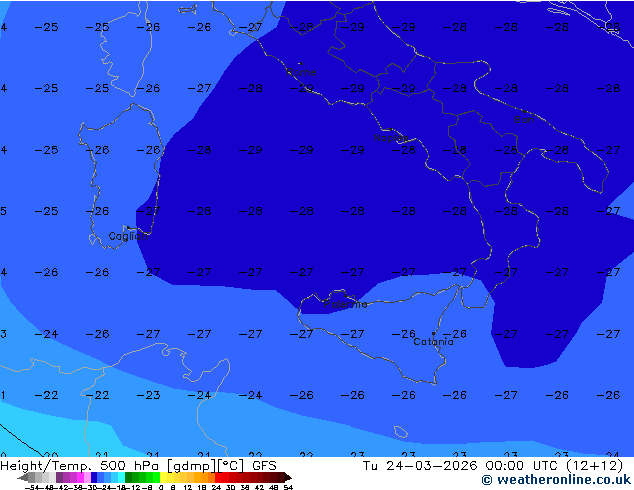Click the dark blue swatch in the color scale
The height and width of the screenshot is (490, 634).
tap(94, 477)
